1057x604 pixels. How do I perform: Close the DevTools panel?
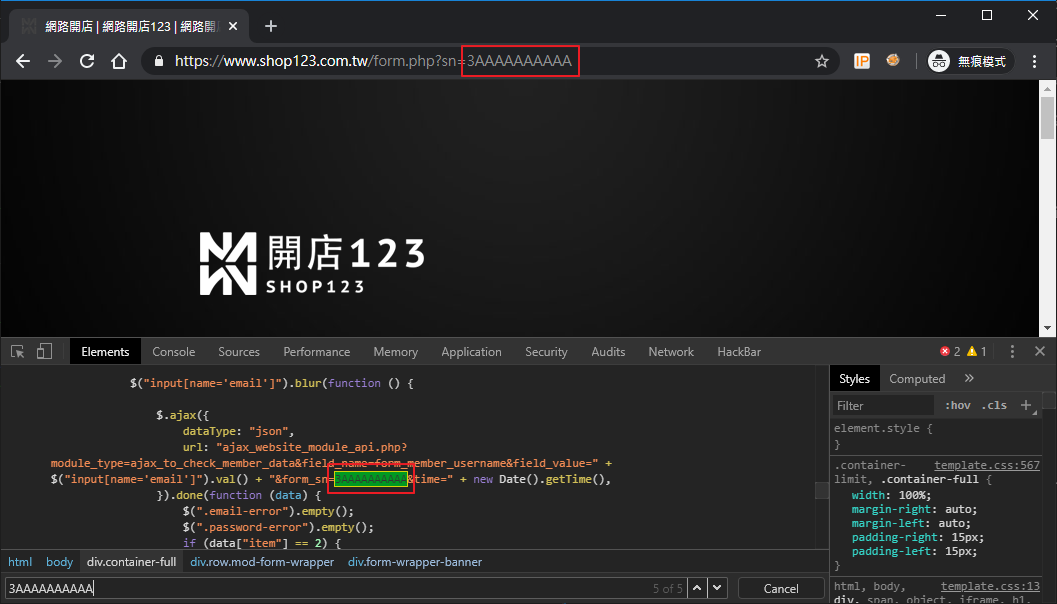[x=1039, y=351]
